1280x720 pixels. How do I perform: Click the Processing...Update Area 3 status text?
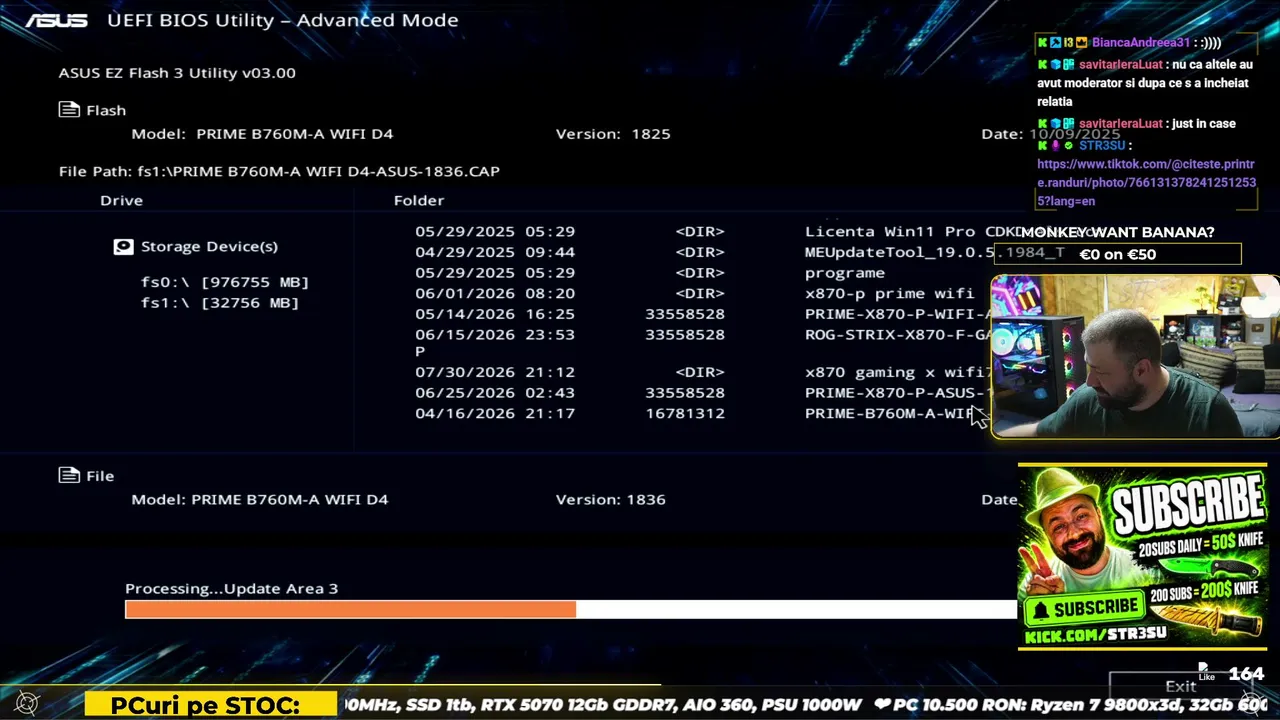coord(232,589)
